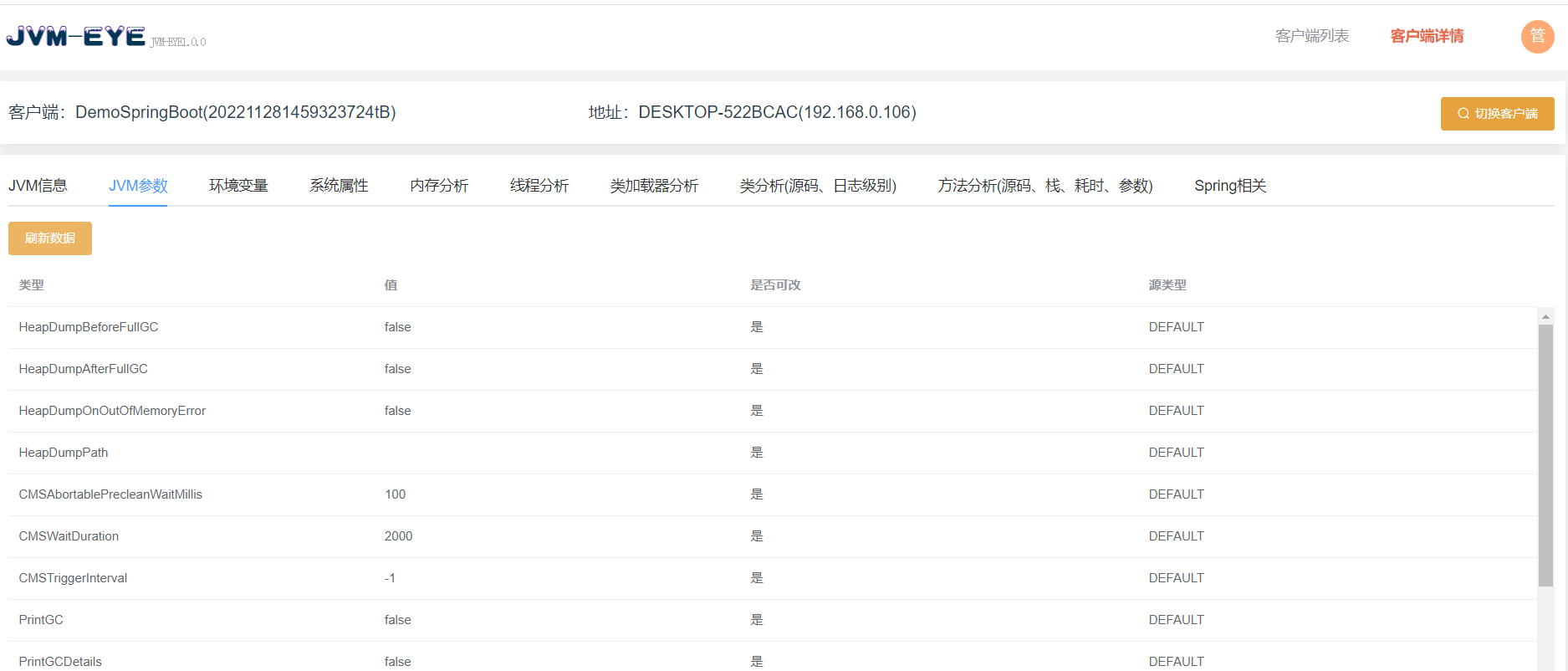Open the 内存分析 tab

439,186
